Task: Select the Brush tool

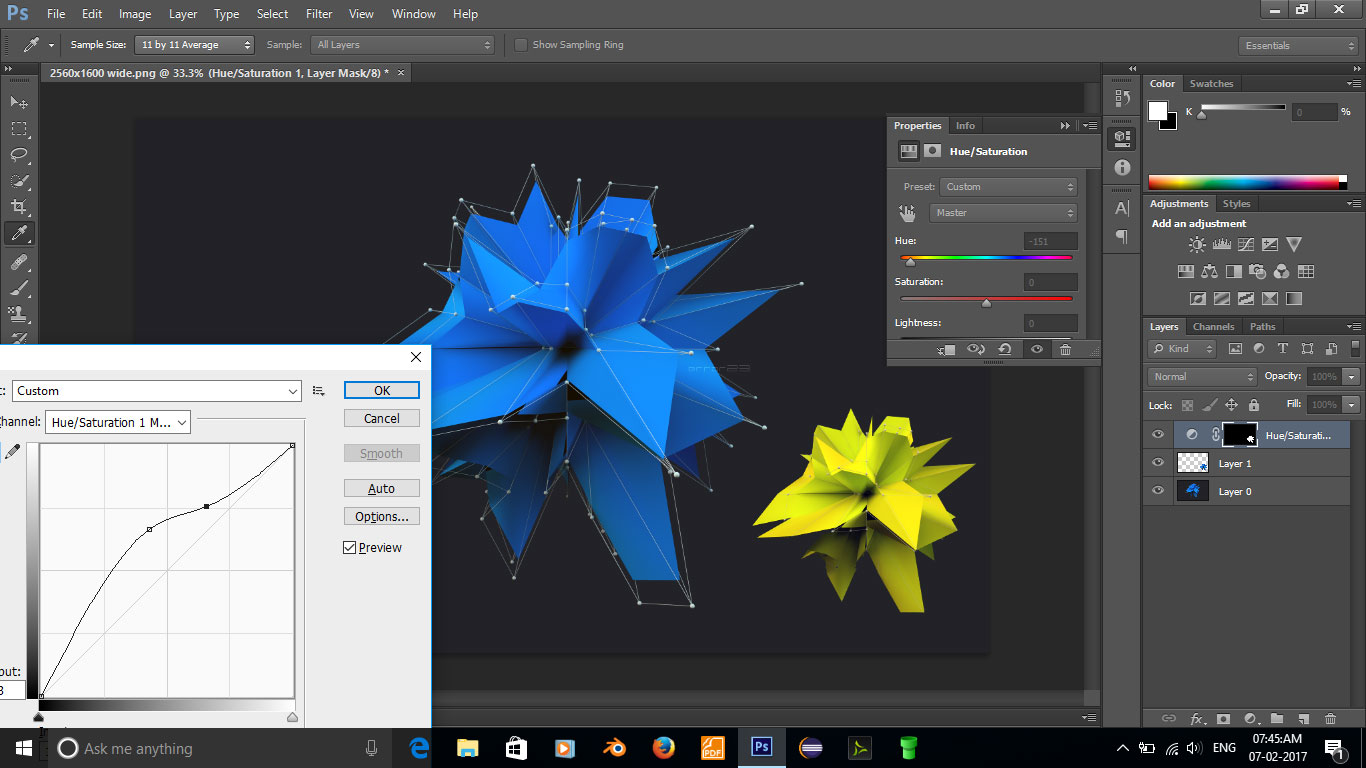Action: (19, 288)
